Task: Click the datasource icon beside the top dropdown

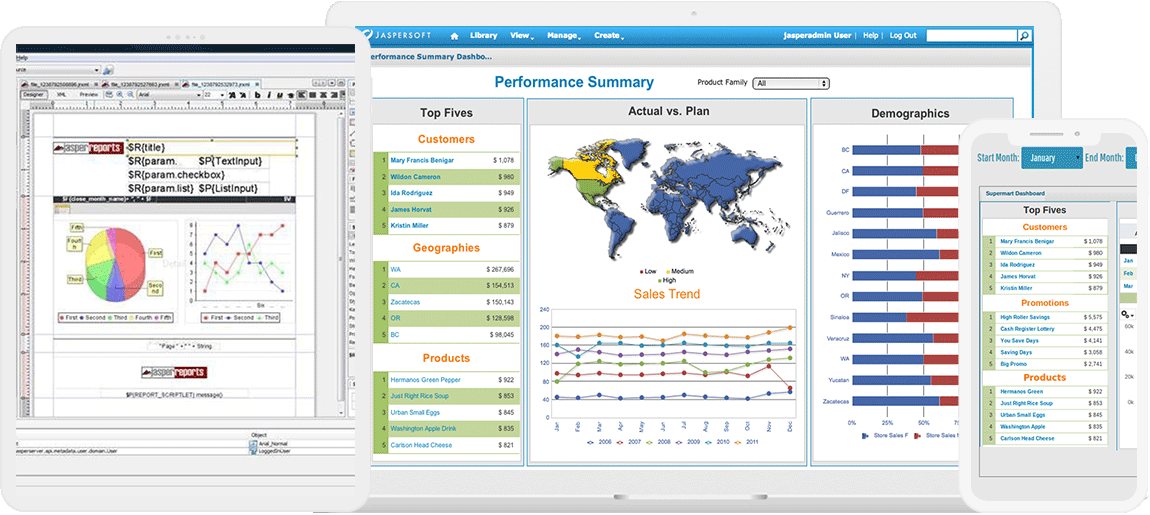Action: [x=108, y=70]
